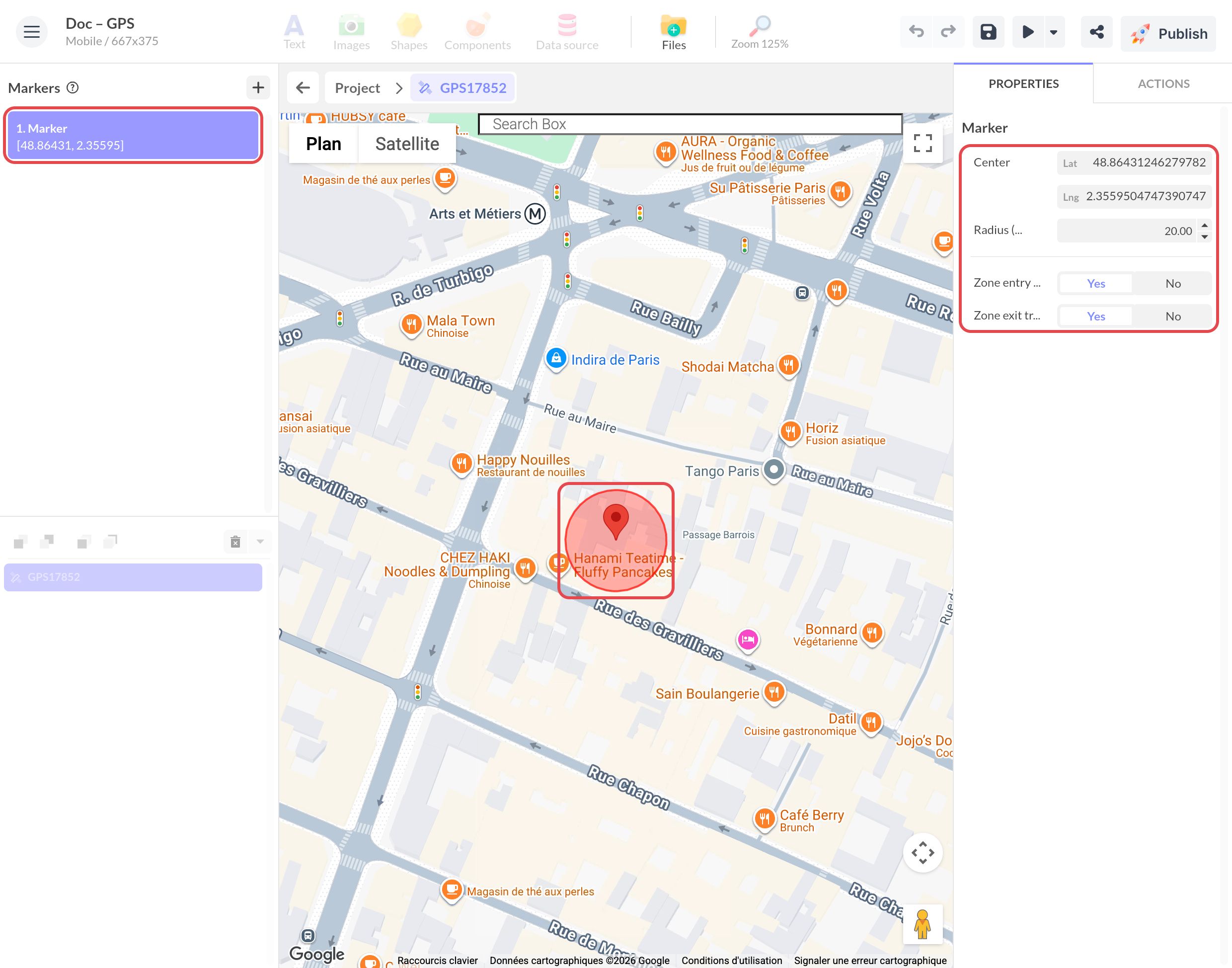
Task: Go to Project breadcrumb
Action: coord(357,88)
